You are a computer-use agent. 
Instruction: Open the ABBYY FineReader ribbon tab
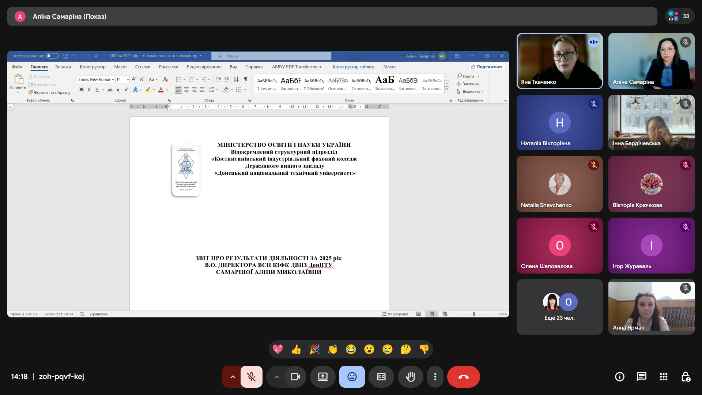click(297, 67)
